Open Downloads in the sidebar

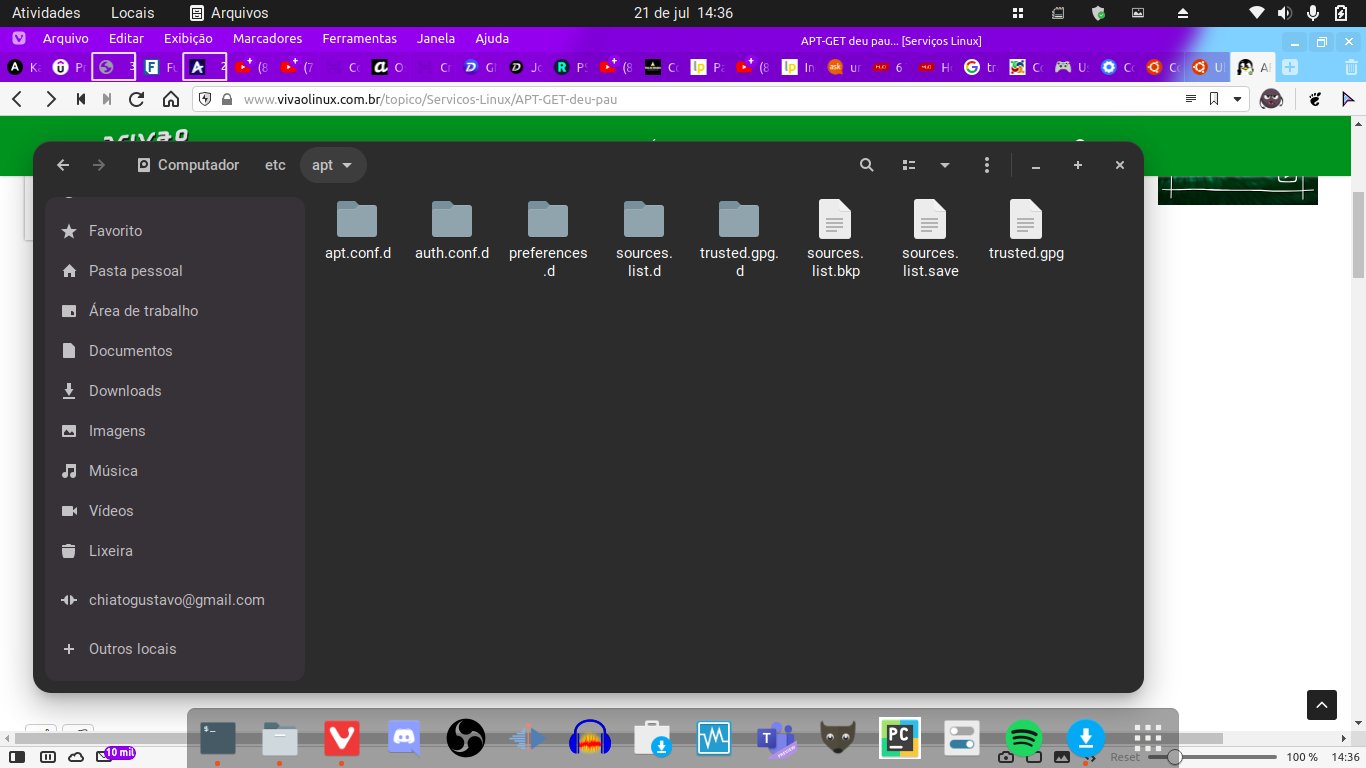(x=125, y=391)
